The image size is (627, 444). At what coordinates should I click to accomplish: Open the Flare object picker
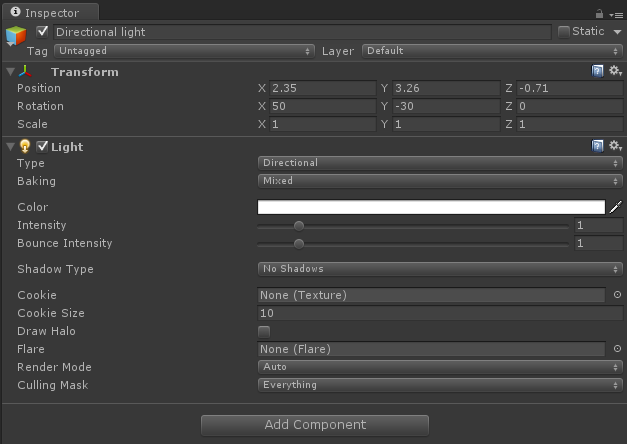click(617, 349)
